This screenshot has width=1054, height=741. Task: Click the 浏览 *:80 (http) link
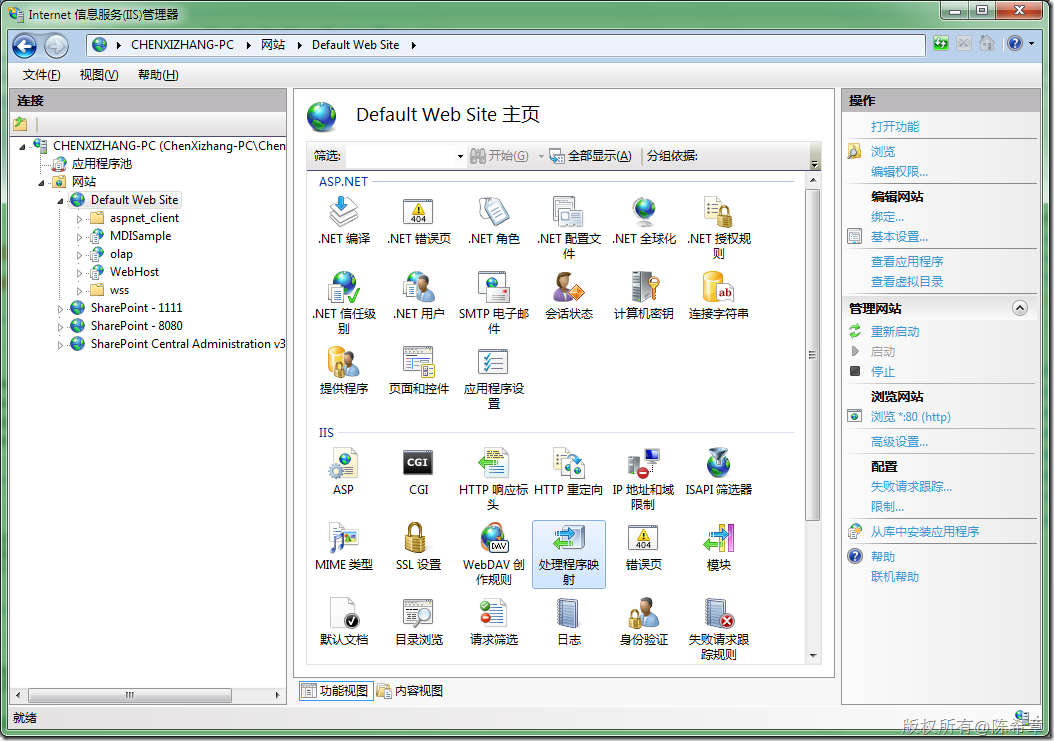[x=910, y=417]
